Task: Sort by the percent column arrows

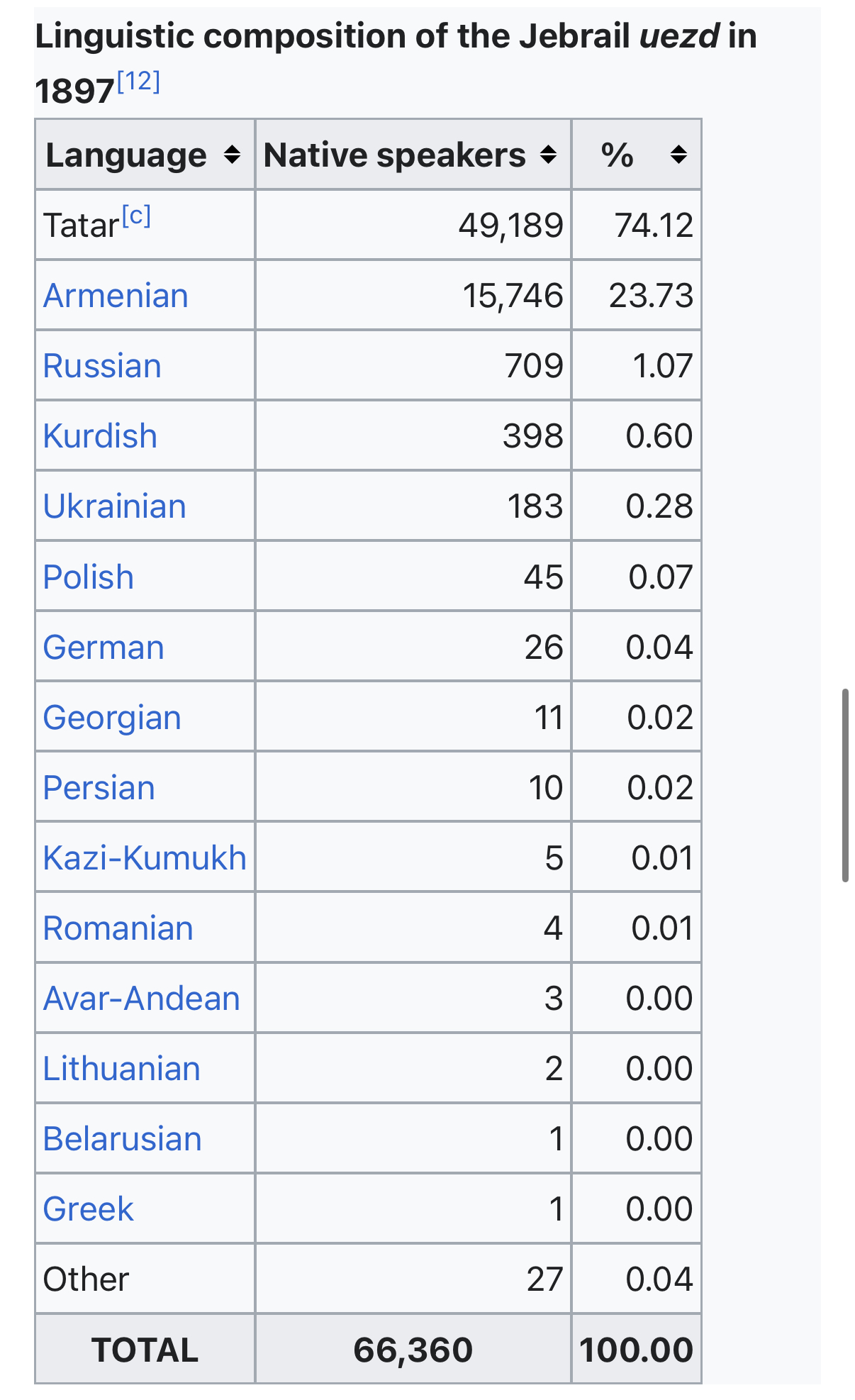Action: point(678,155)
